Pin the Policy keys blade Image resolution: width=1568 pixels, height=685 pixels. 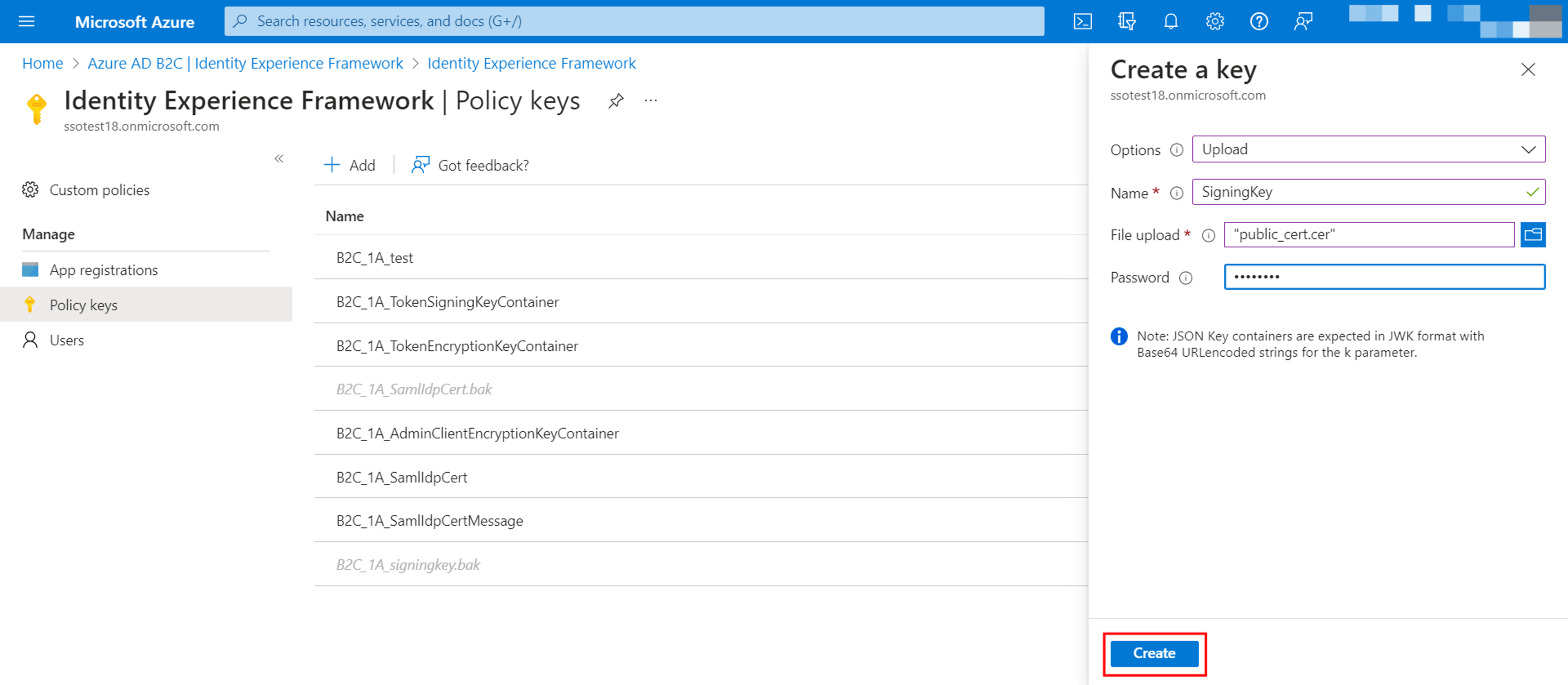(615, 101)
